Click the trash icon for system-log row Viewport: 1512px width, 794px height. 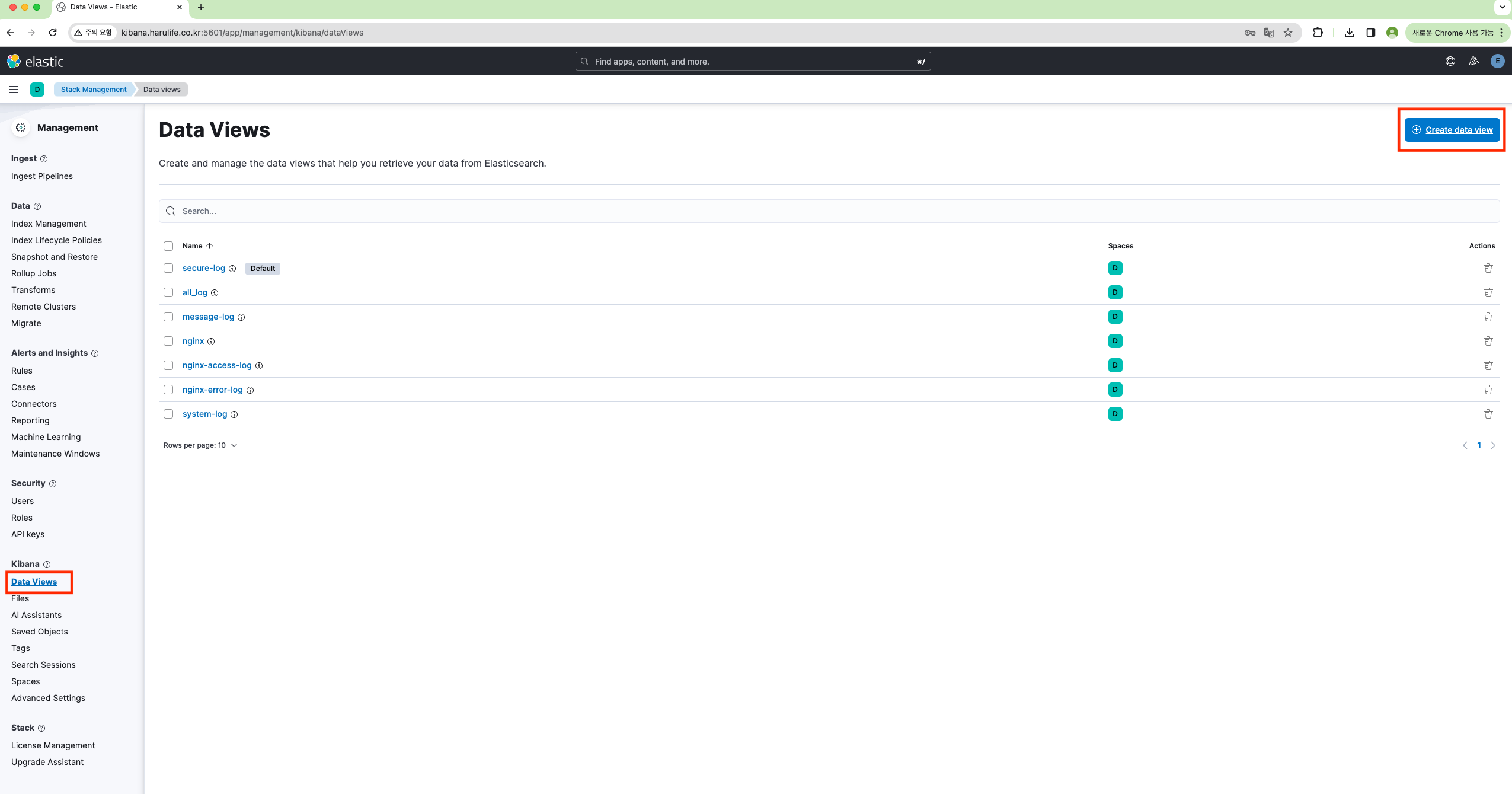tap(1488, 414)
